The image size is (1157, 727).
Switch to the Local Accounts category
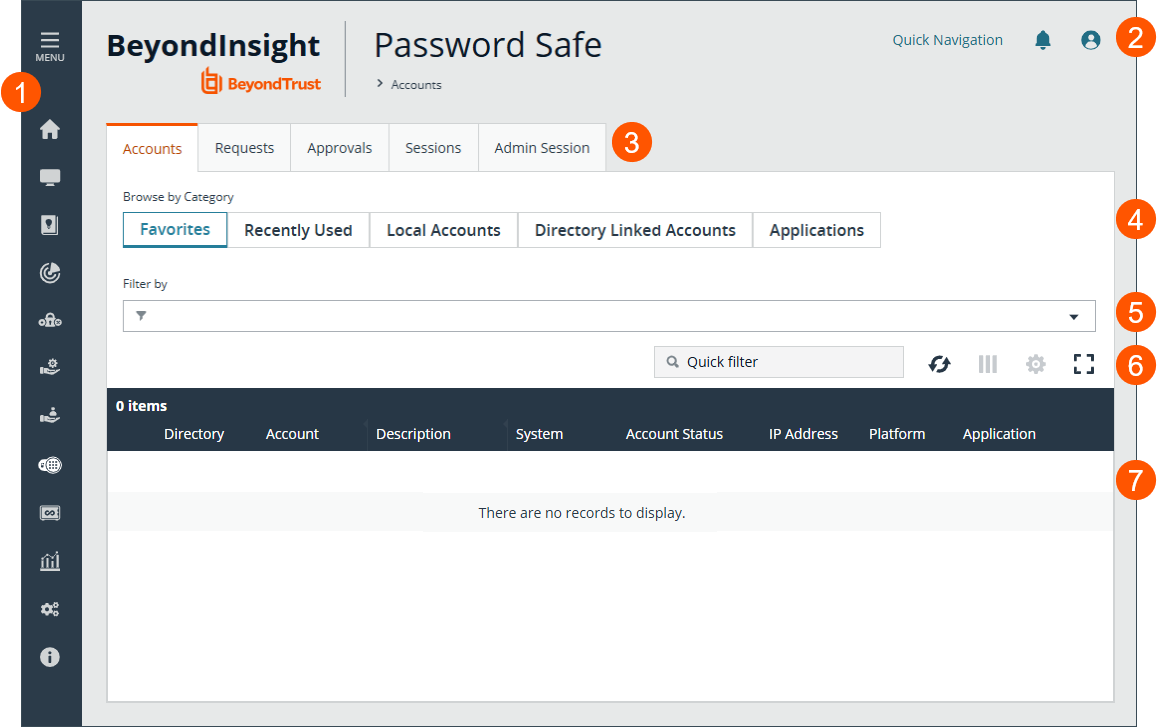[x=443, y=230]
